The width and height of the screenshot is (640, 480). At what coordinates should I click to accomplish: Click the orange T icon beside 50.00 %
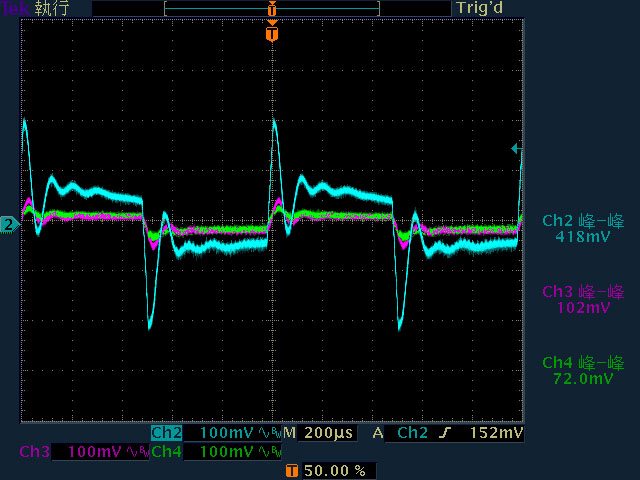291,470
